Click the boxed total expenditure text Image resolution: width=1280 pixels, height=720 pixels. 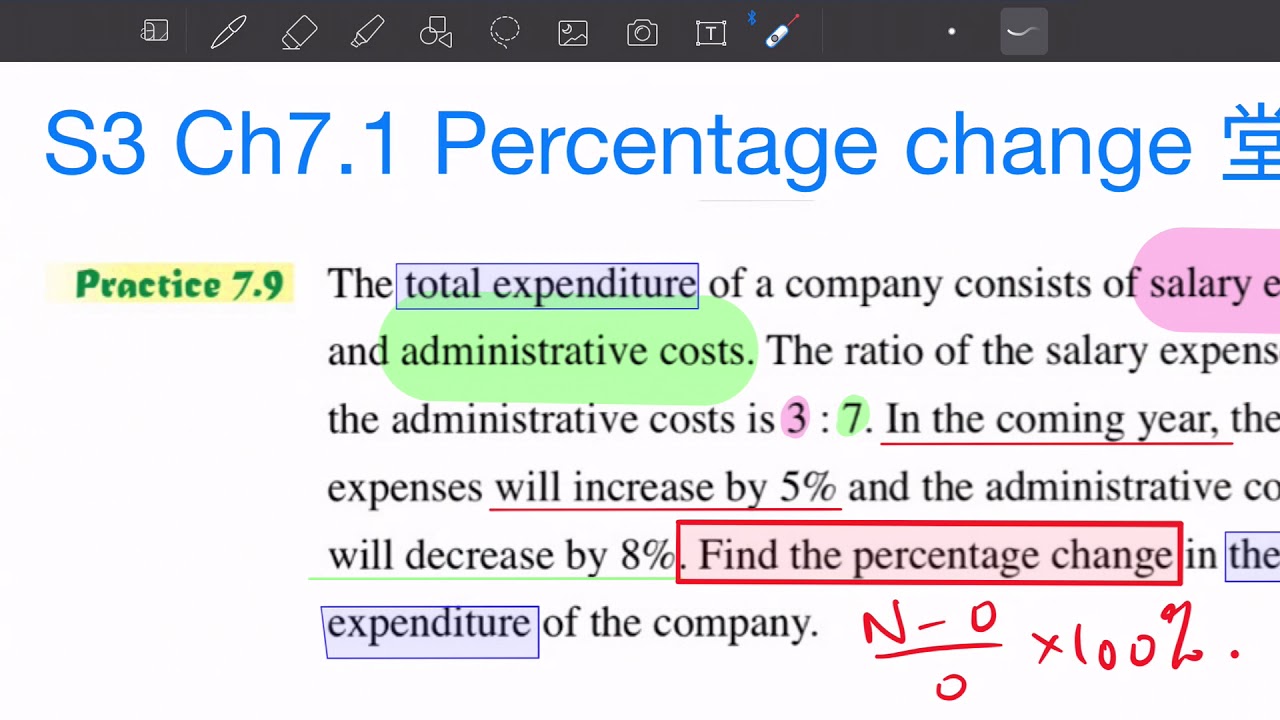point(546,284)
